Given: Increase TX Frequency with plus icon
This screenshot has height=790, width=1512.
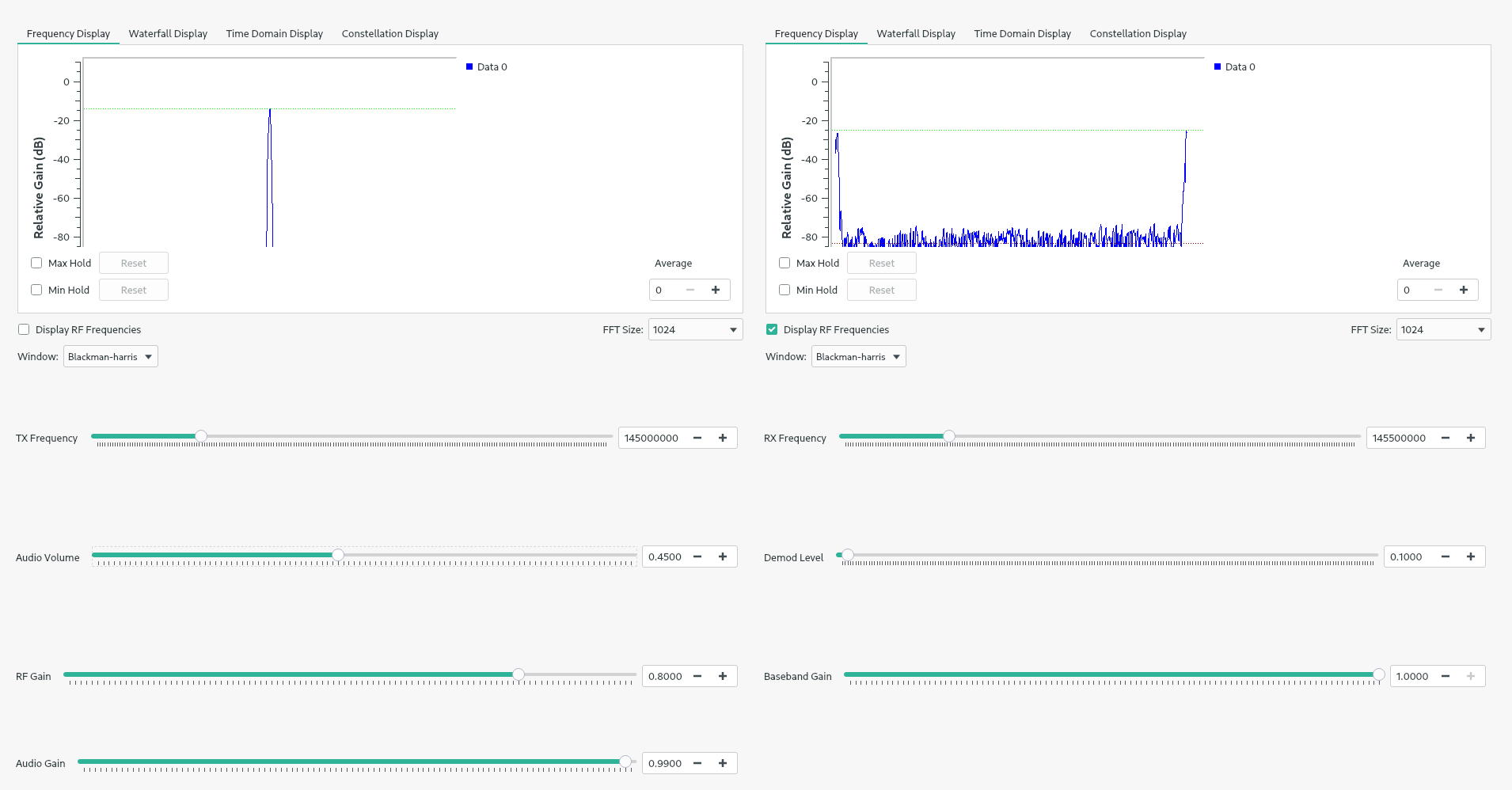Looking at the screenshot, I should (723, 438).
